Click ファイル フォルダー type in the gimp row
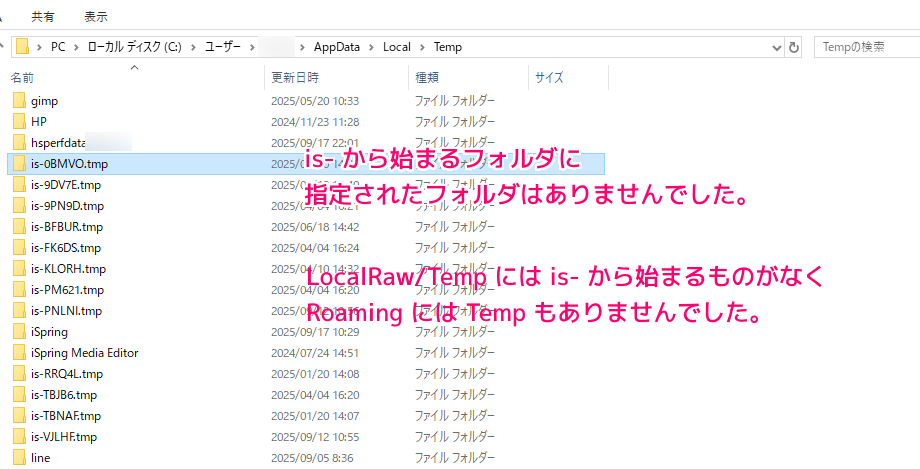The height and width of the screenshot is (469, 920). click(x=455, y=101)
